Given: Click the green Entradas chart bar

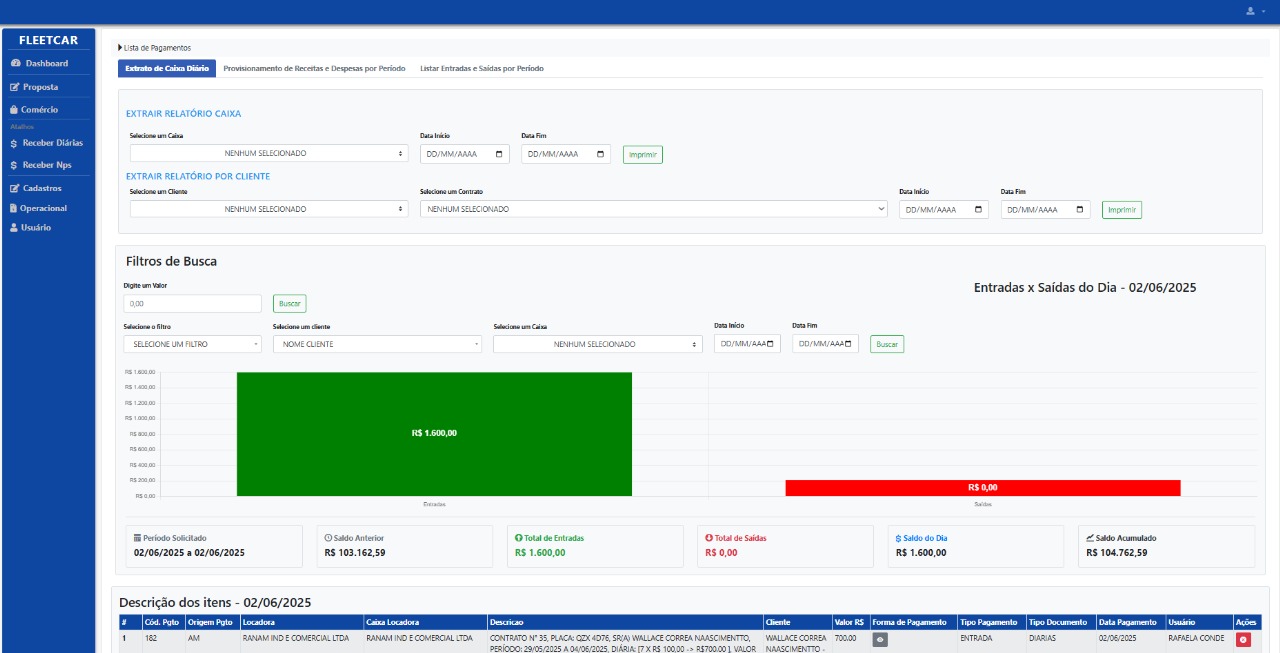Looking at the screenshot, I should tap(434, 433).
